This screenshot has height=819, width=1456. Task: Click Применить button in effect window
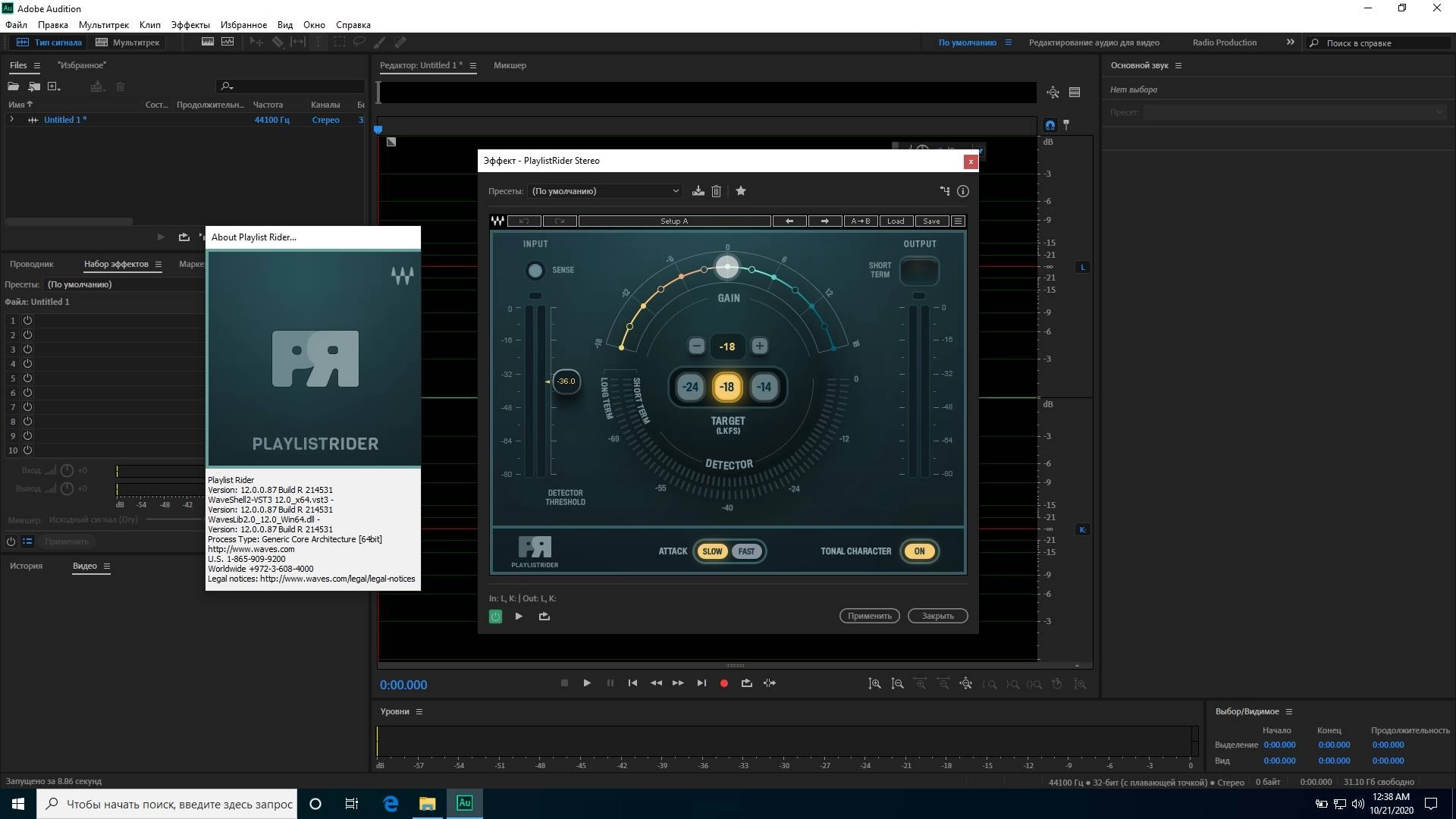pos(869,617)
